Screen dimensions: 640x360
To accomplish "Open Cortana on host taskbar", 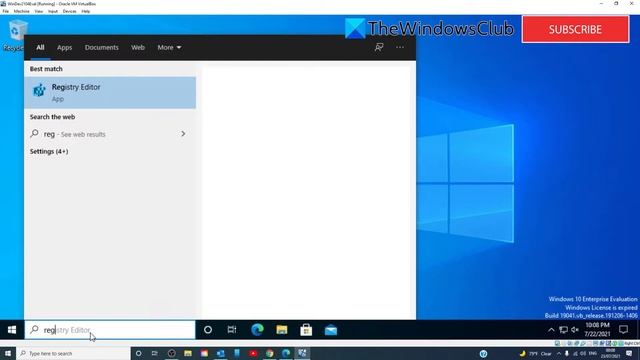I will (x=139, y=353).
